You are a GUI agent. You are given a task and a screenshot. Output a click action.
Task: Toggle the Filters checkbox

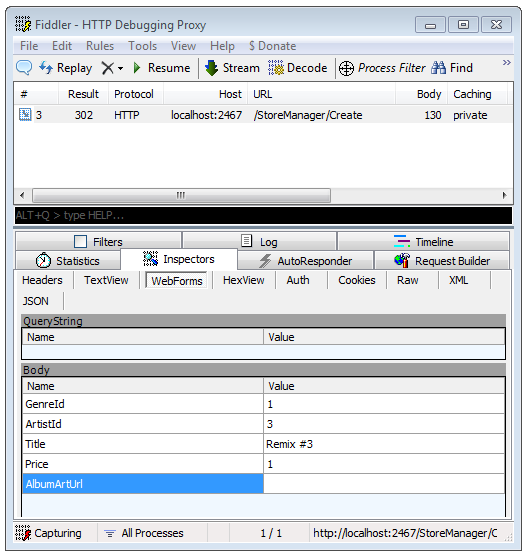81,241
